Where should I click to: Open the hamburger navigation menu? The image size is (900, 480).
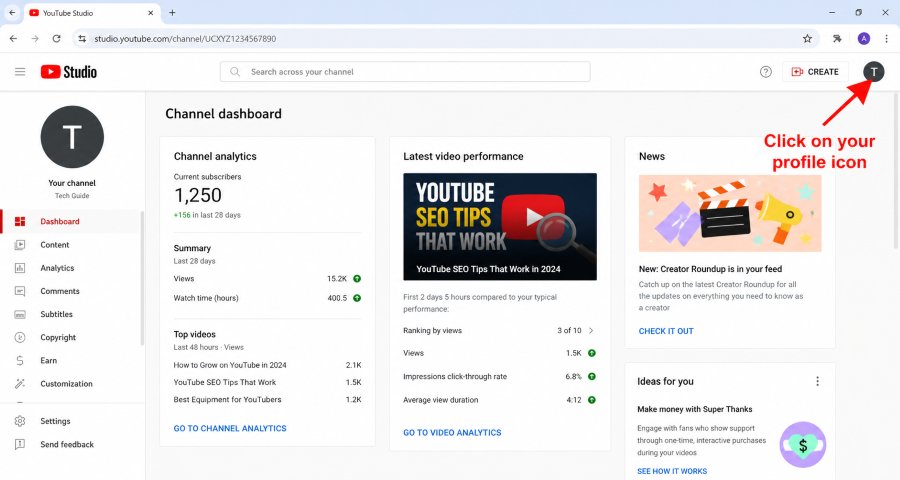(x=20, y=72)
